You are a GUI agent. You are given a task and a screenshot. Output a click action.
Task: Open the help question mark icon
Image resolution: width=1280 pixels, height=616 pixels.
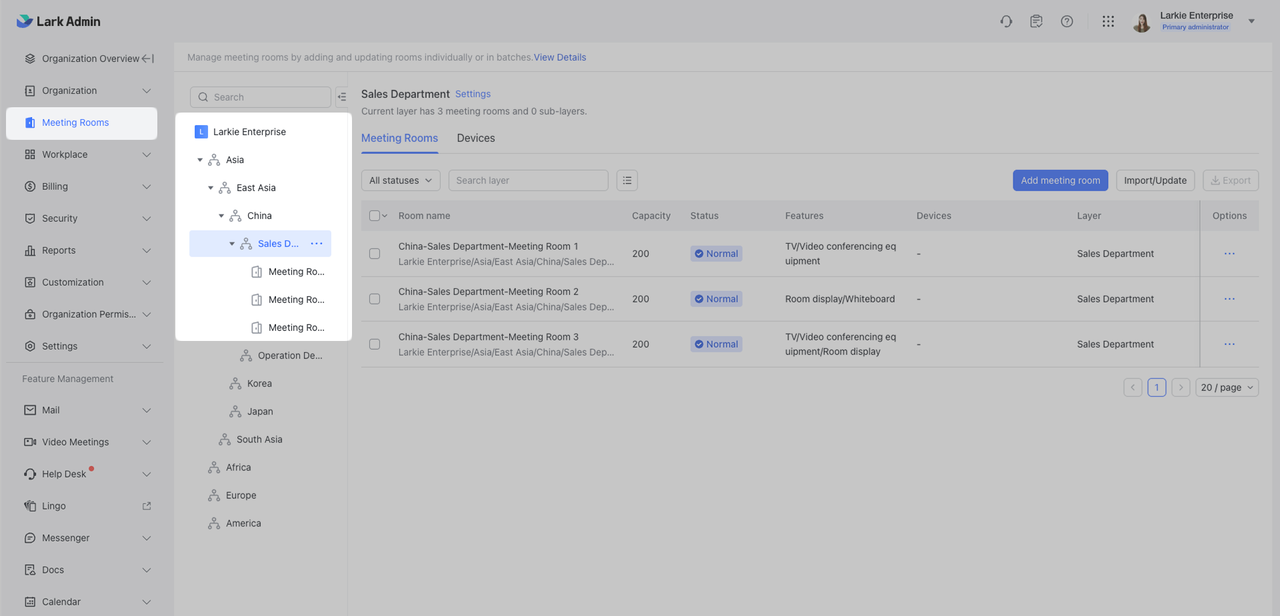point(1067,21)
